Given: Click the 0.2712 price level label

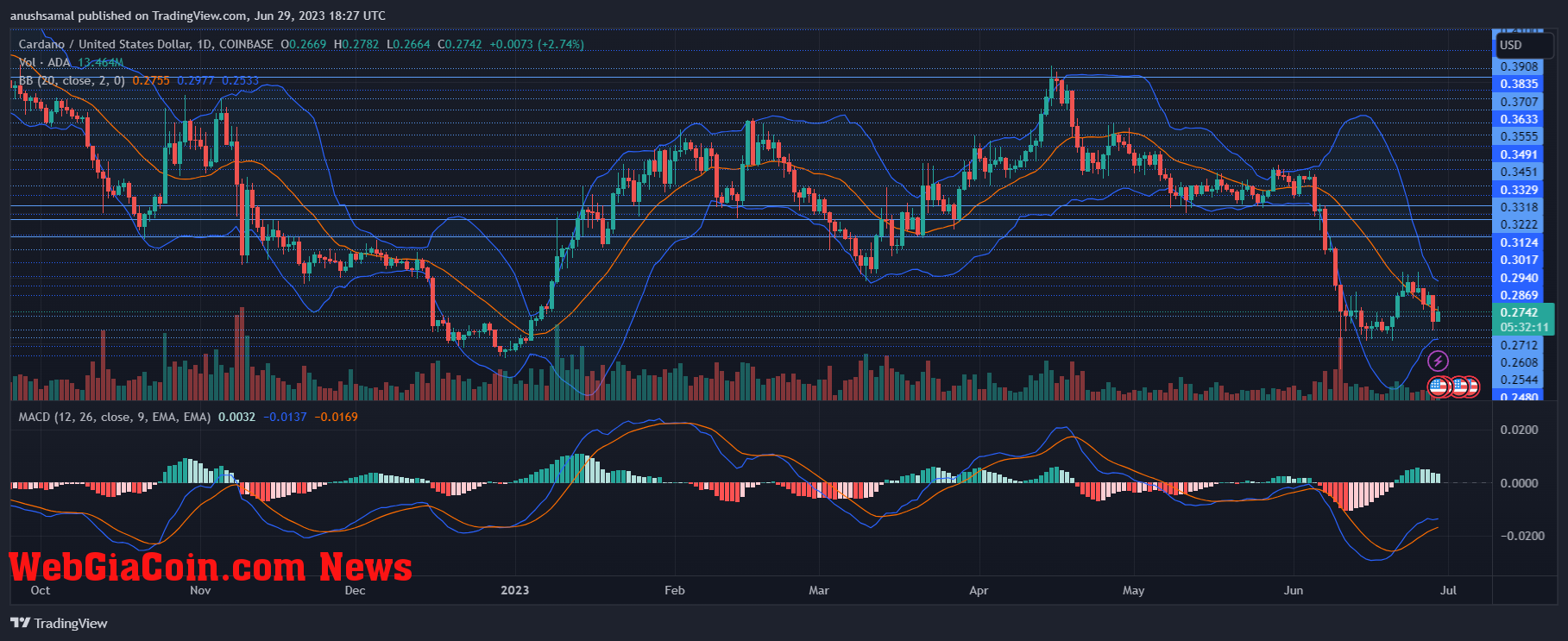Looking at the screenshot, I should (1519, 345).
